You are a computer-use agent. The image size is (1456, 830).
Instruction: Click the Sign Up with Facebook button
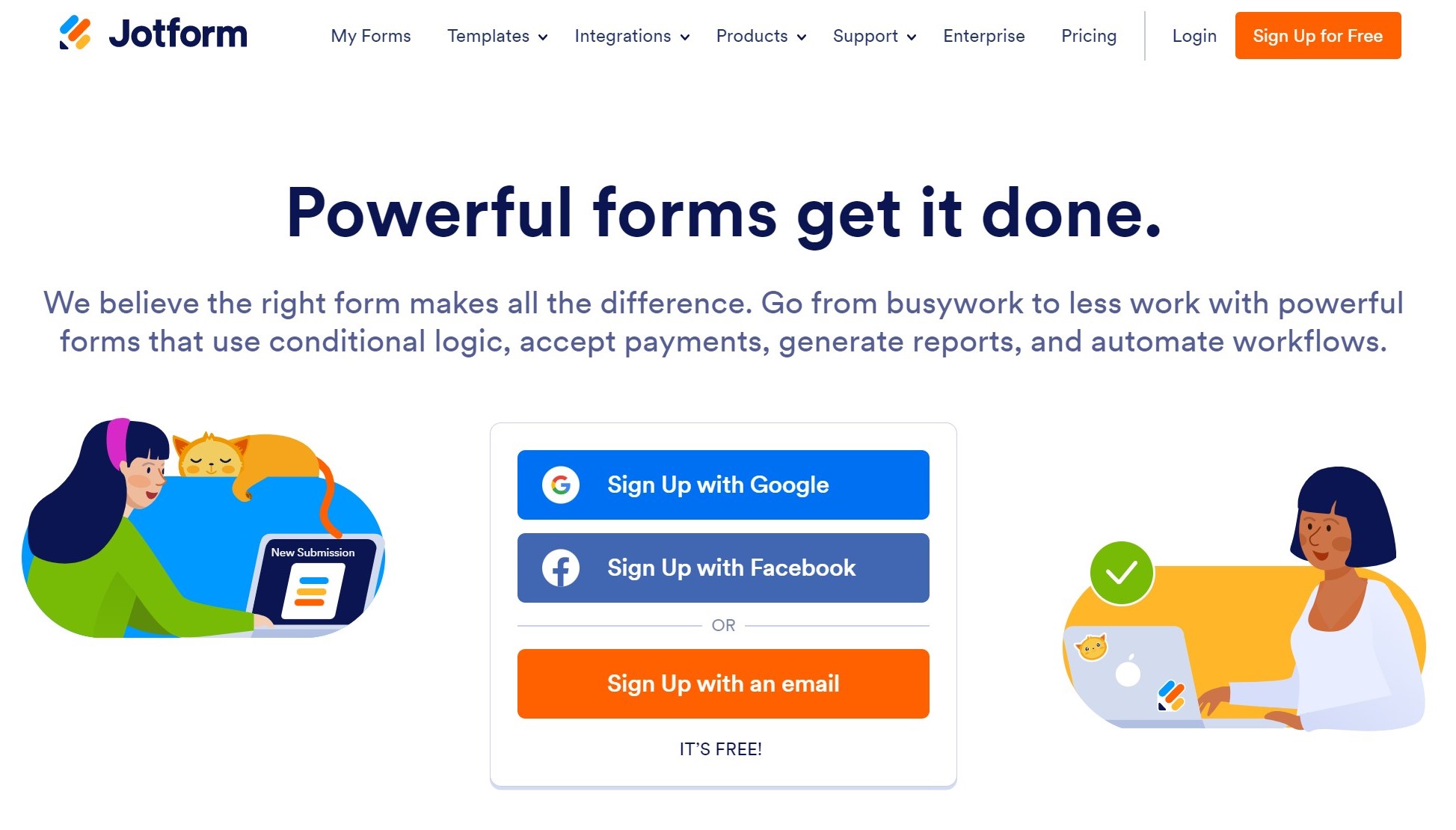tap(723, 568)
